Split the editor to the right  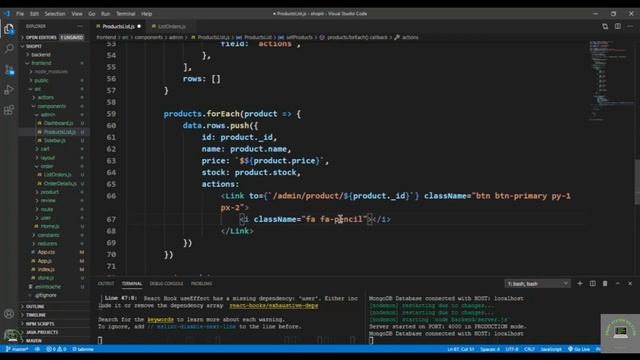pyautogui.click(x=618, y=27)
